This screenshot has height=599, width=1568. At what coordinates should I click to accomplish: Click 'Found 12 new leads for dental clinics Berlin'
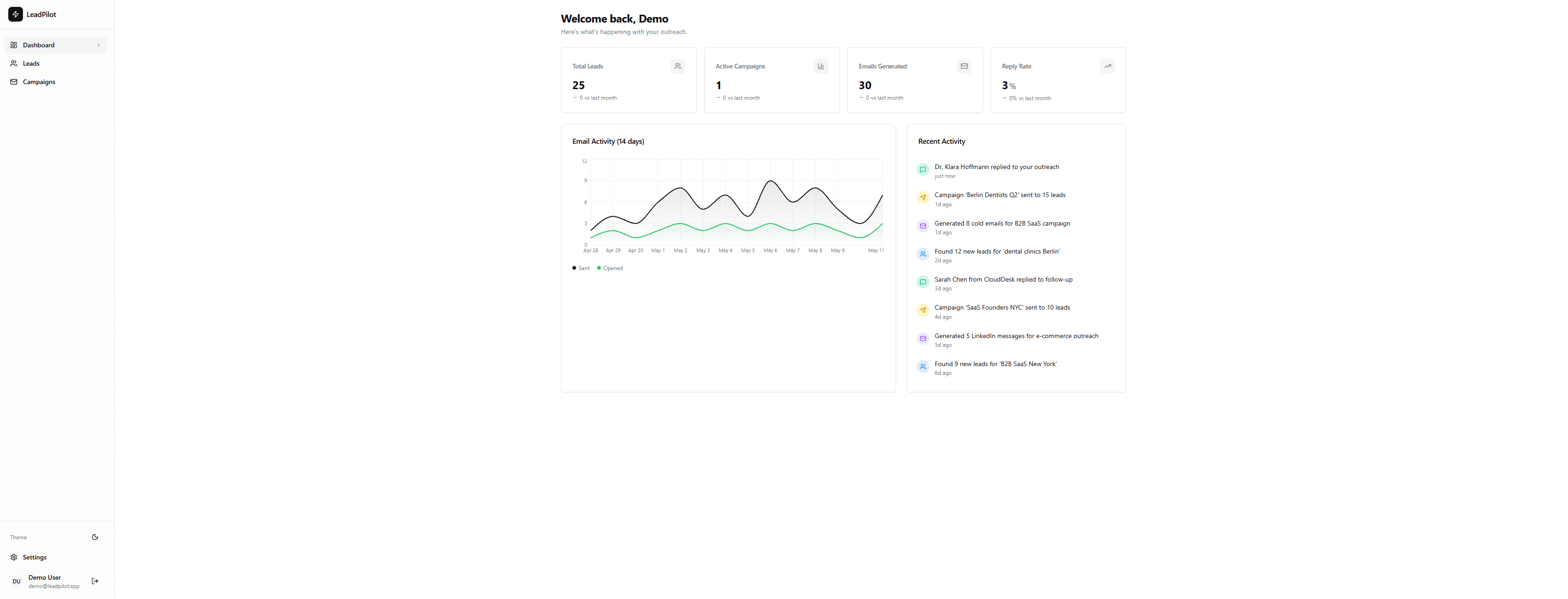(x=997, y=251)
